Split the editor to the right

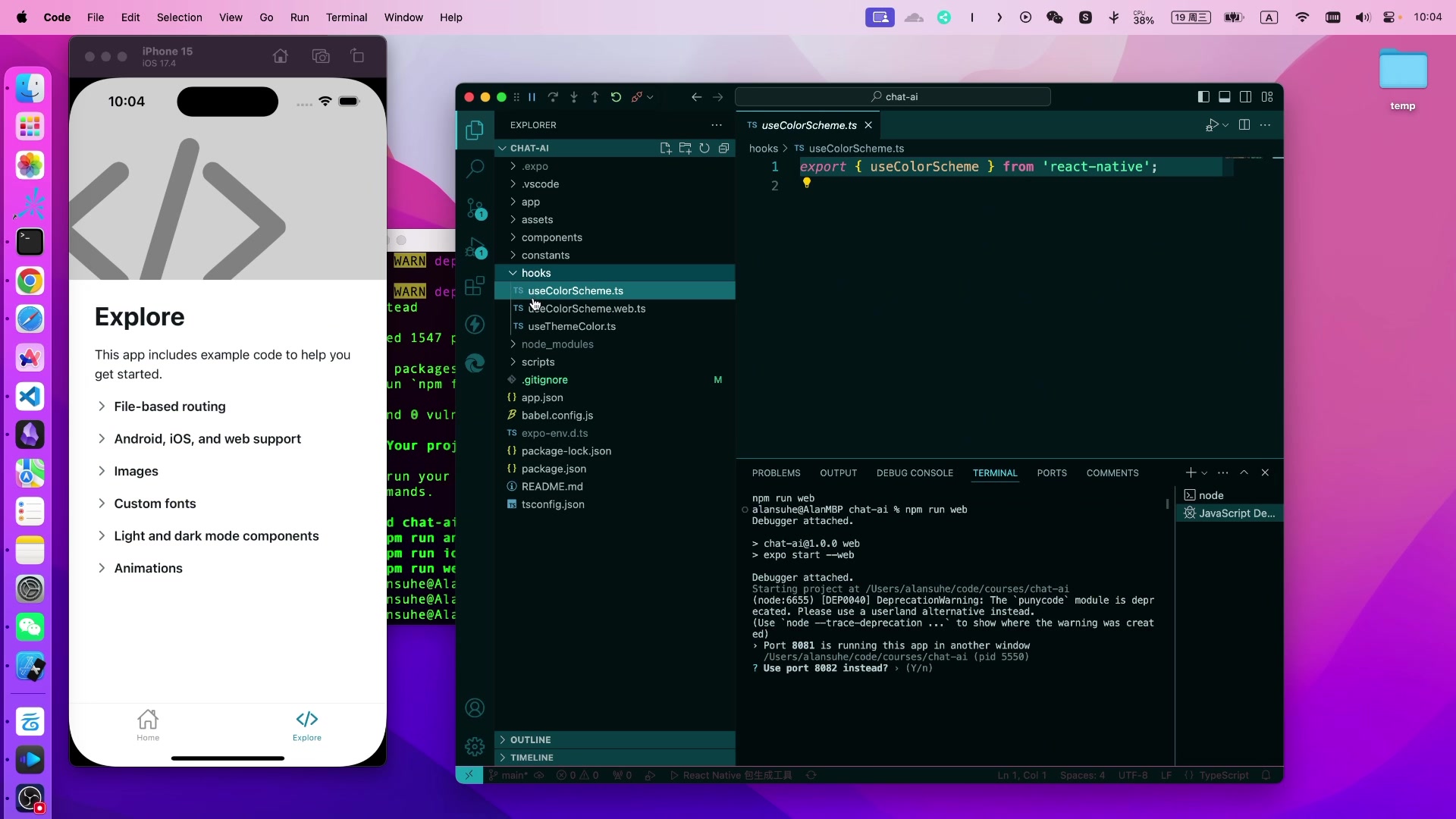(1244, 125)
